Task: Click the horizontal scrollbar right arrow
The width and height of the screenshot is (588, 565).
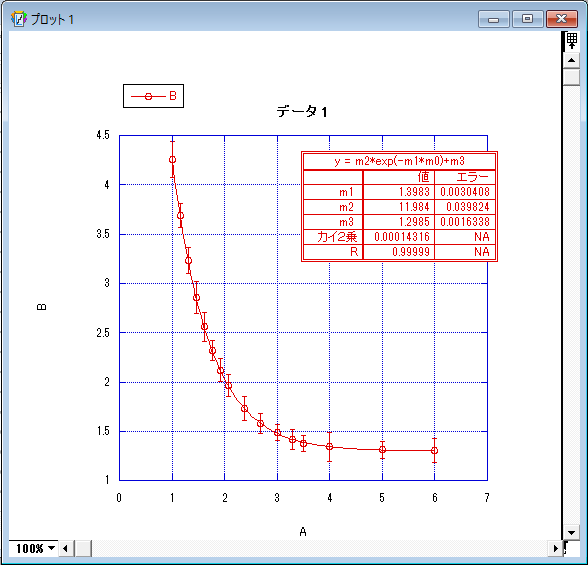Action: pos(556,549)
